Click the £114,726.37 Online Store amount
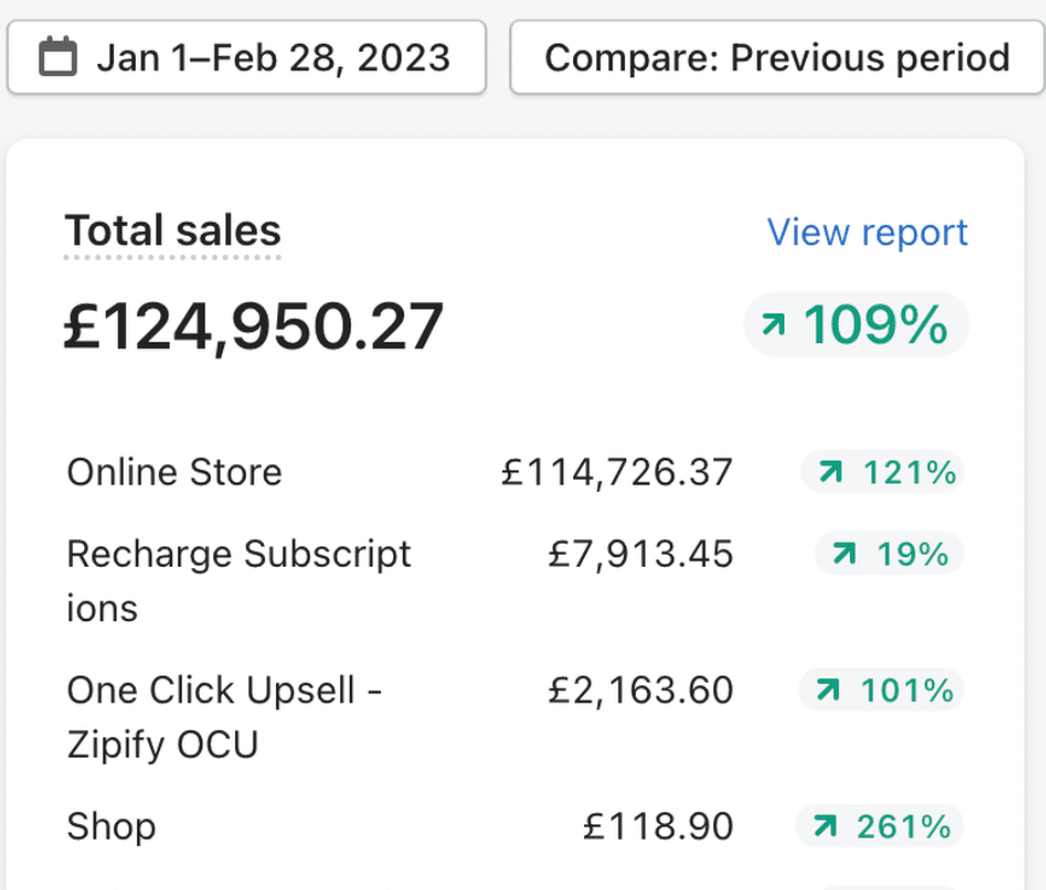 click(617, 472)
